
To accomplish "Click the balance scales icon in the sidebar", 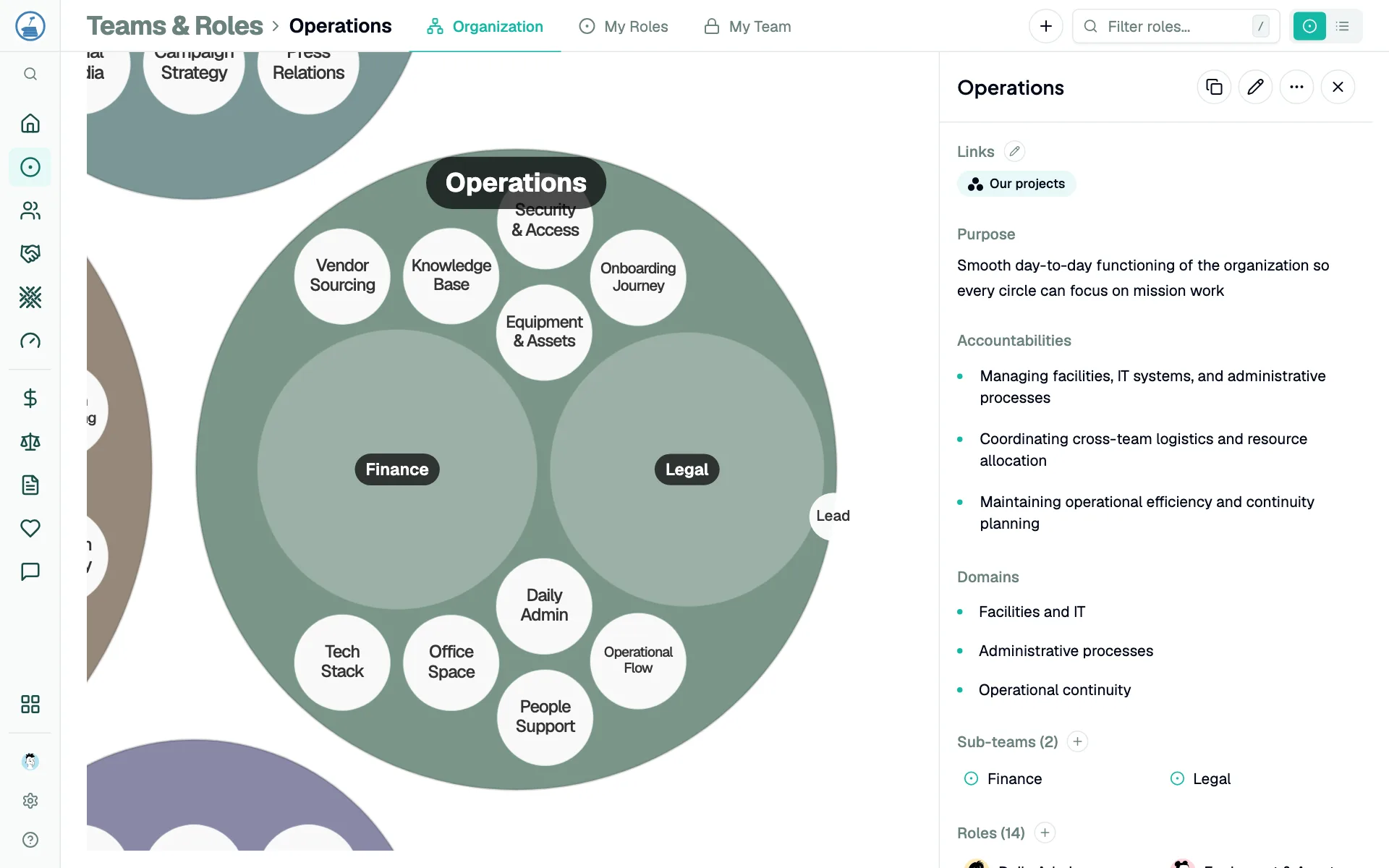I will [30, 442].
